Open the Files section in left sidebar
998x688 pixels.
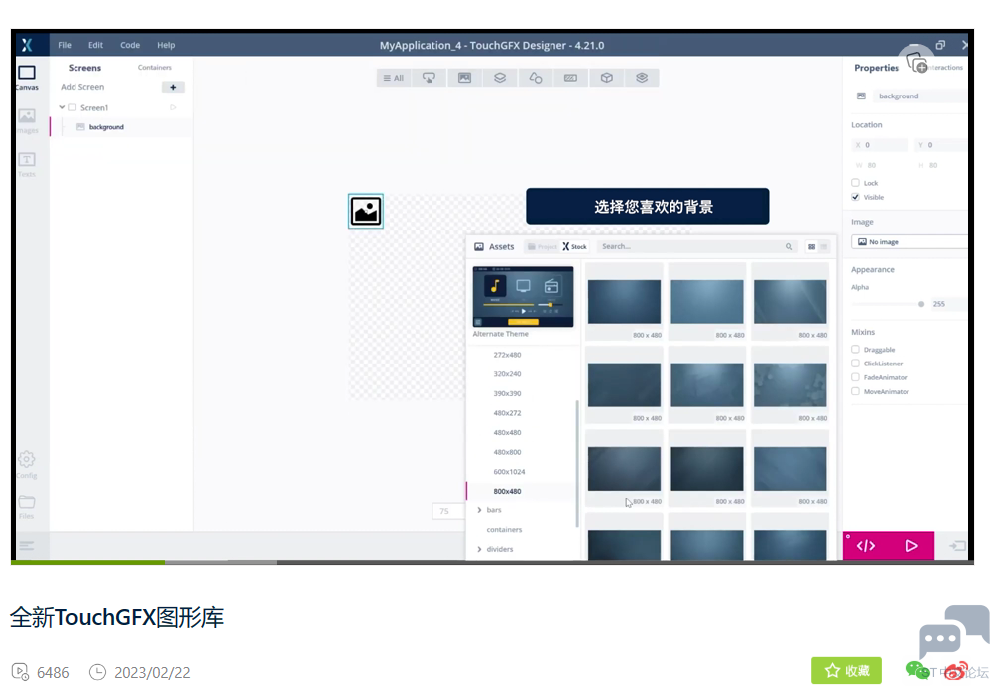point(27,507)
